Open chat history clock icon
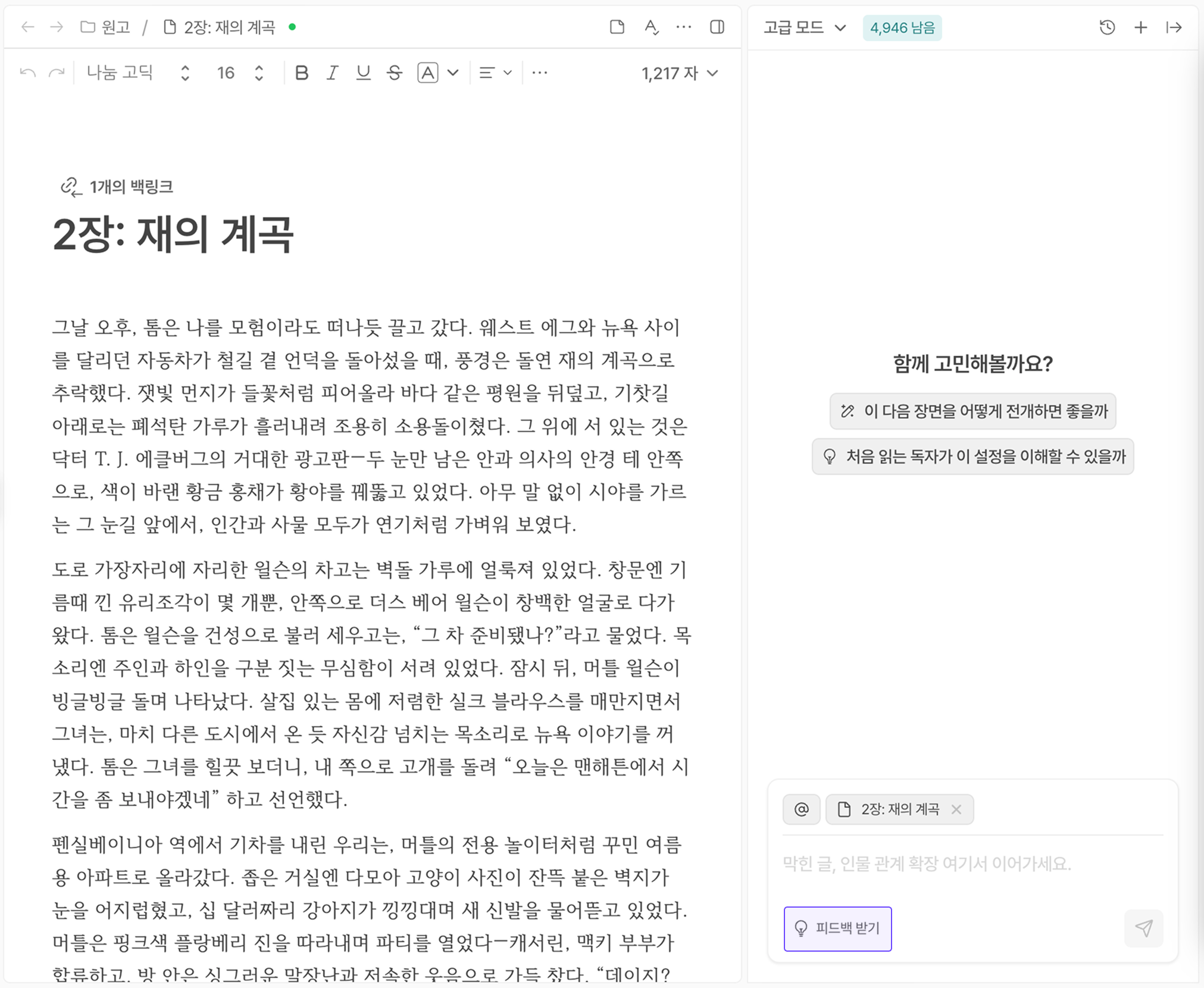The width and height of the screenshot is (1204, 988). [1107, 27]
